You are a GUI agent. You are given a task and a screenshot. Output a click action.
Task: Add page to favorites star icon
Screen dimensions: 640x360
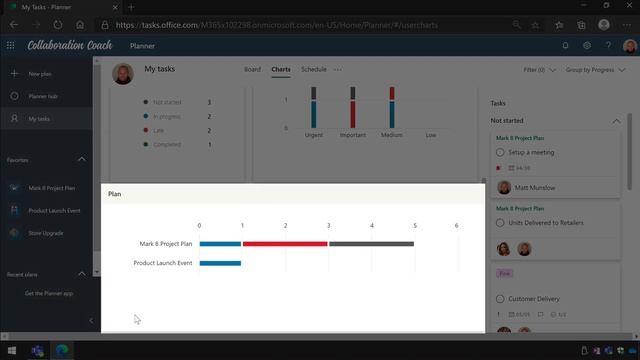click(536, 25)
